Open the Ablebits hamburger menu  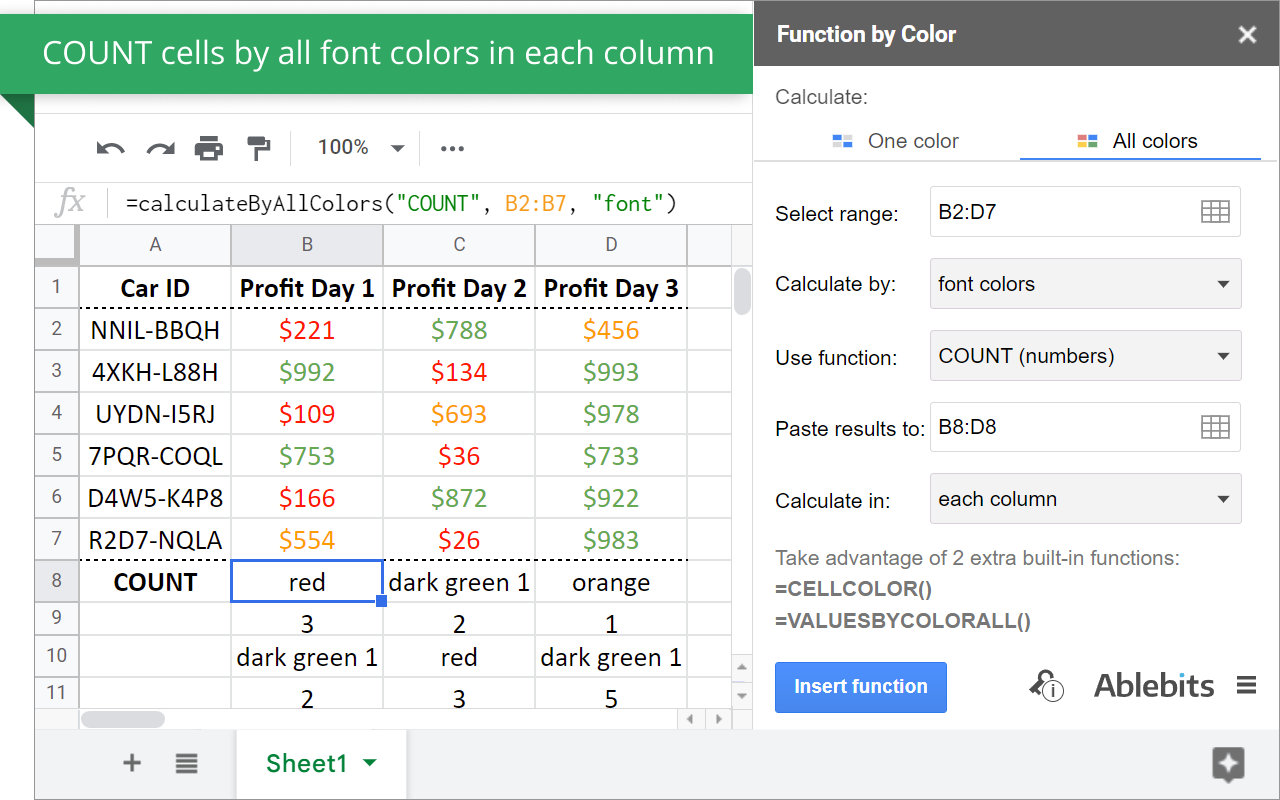click(x=1246, y=685)
